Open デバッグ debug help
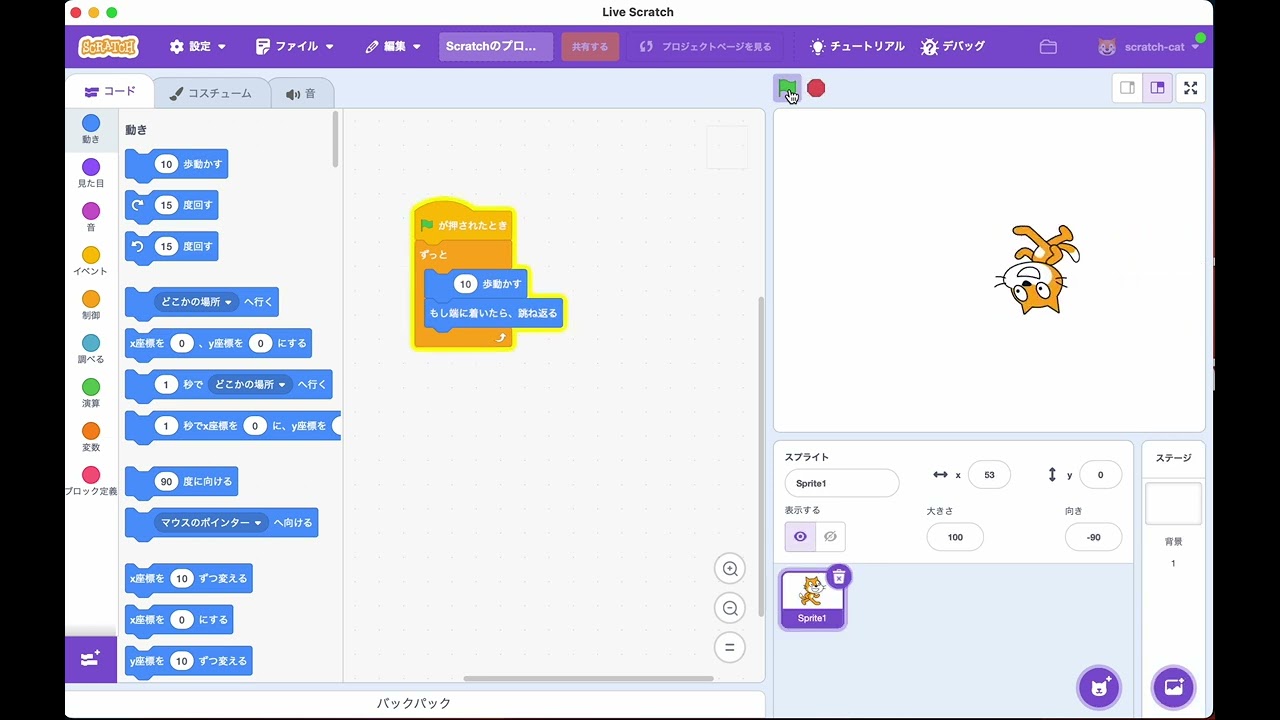 coord(953,47)
